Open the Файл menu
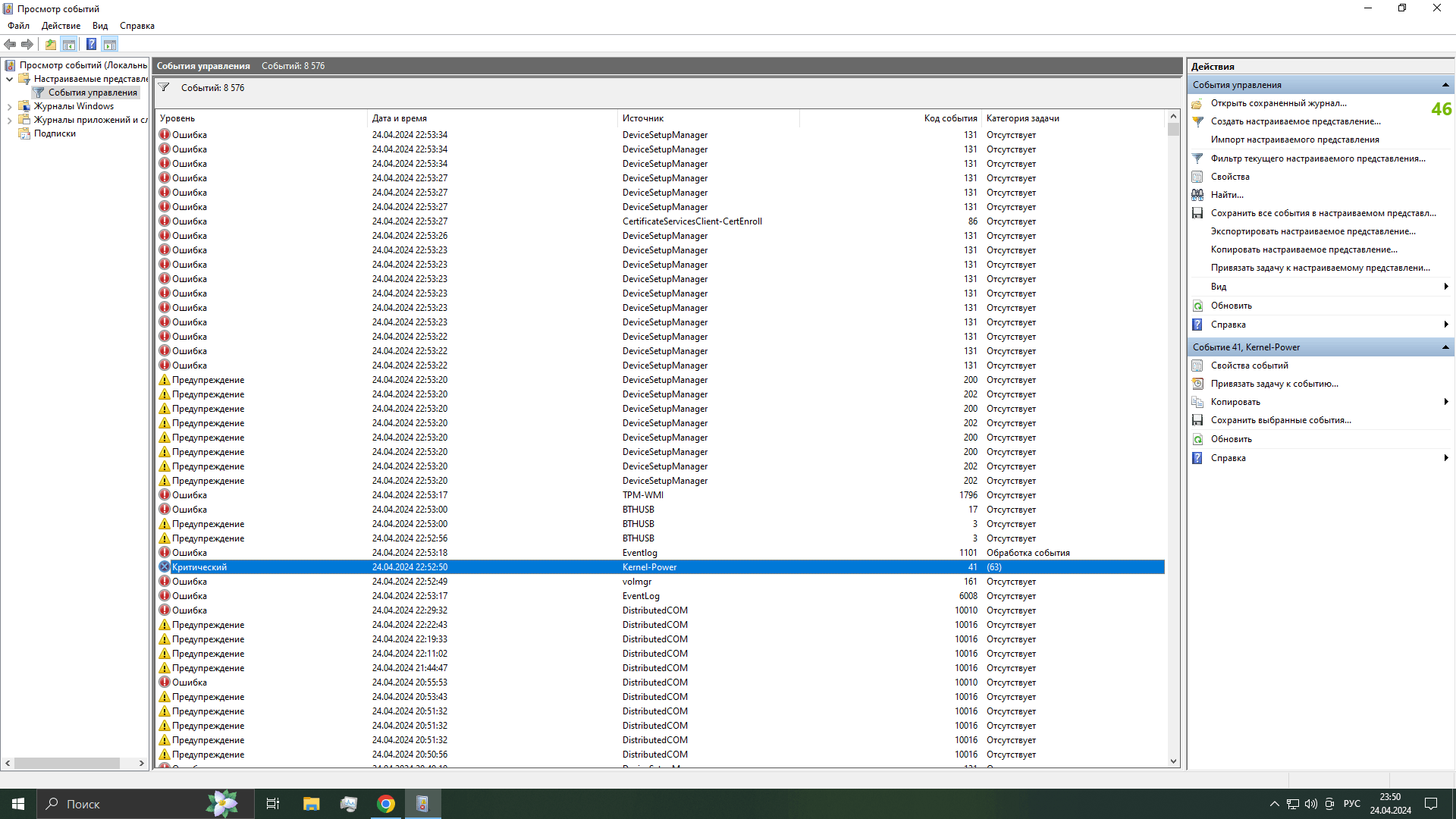 tap(19, 26)
